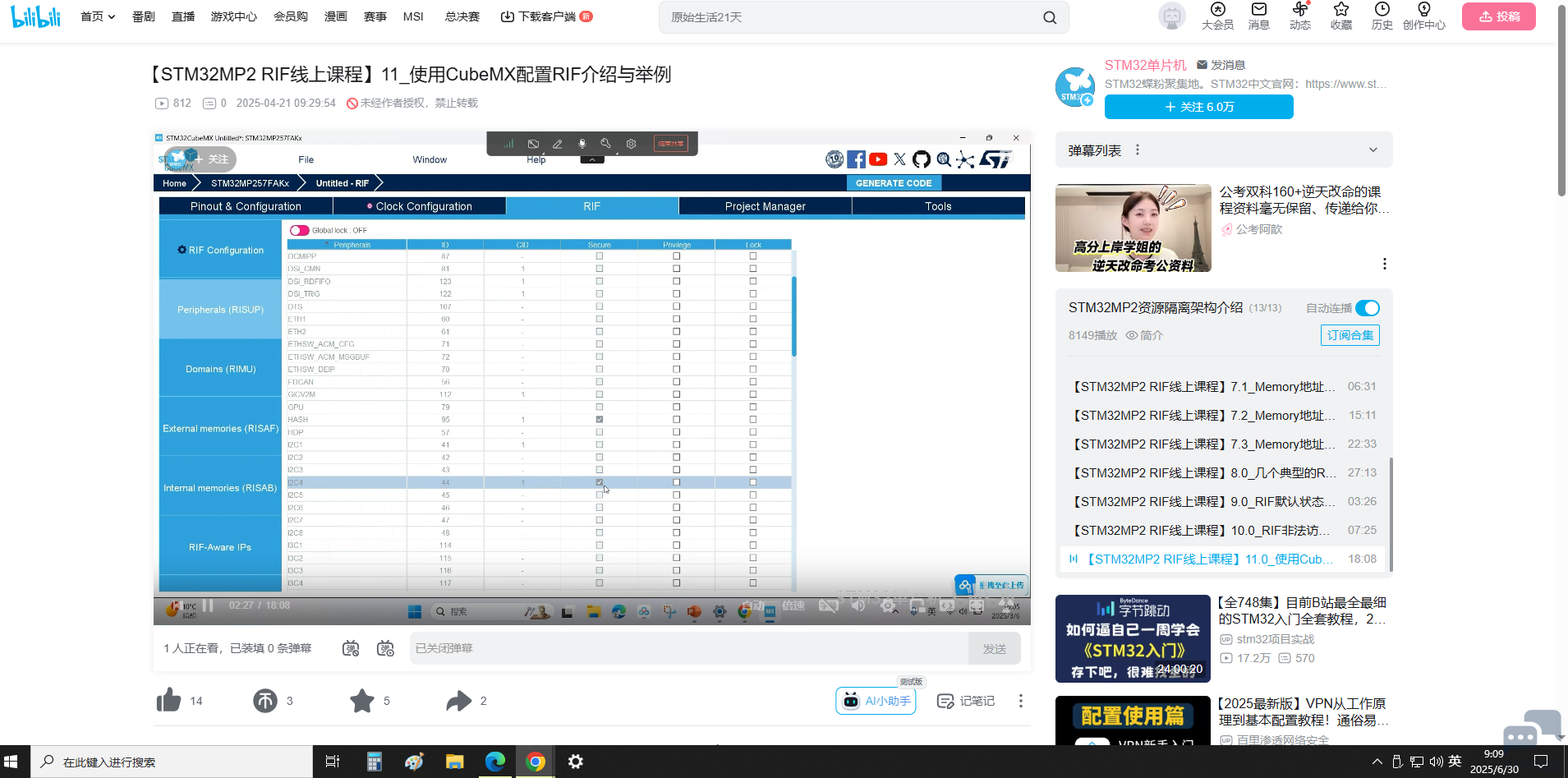Open Windows notification center

click(x=1541, y=762)
